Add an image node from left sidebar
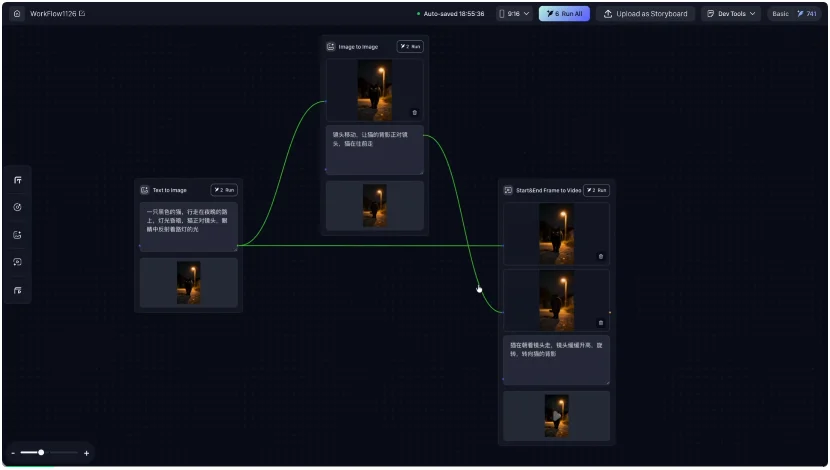The height and width of the screenshot is (470, 830). point(17,235)
